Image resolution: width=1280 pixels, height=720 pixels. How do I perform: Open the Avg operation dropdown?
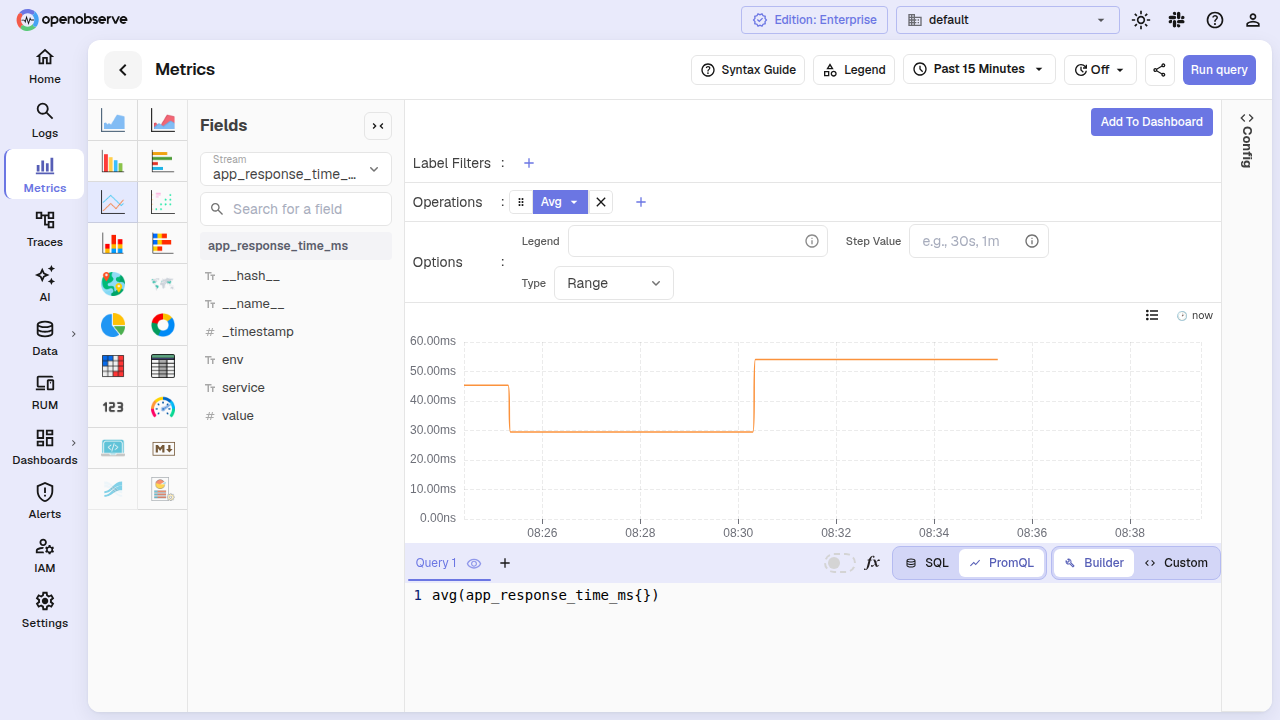(560, 202)
